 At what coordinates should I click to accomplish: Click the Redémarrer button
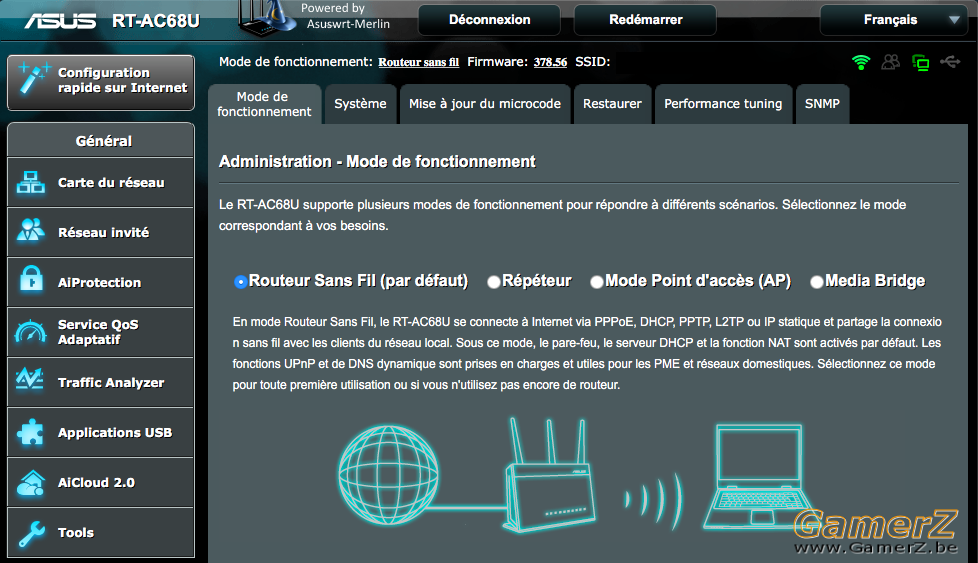tap(646, 20)
